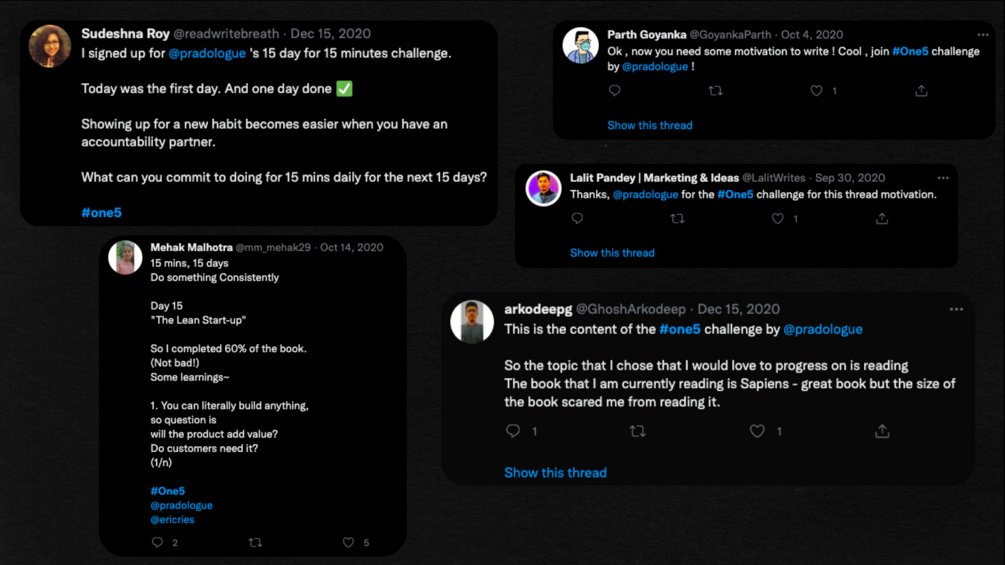The height and width of the screenshot is (565, 1005).
Task: Open arkodeepg's profile avatar
Action: 472,322
